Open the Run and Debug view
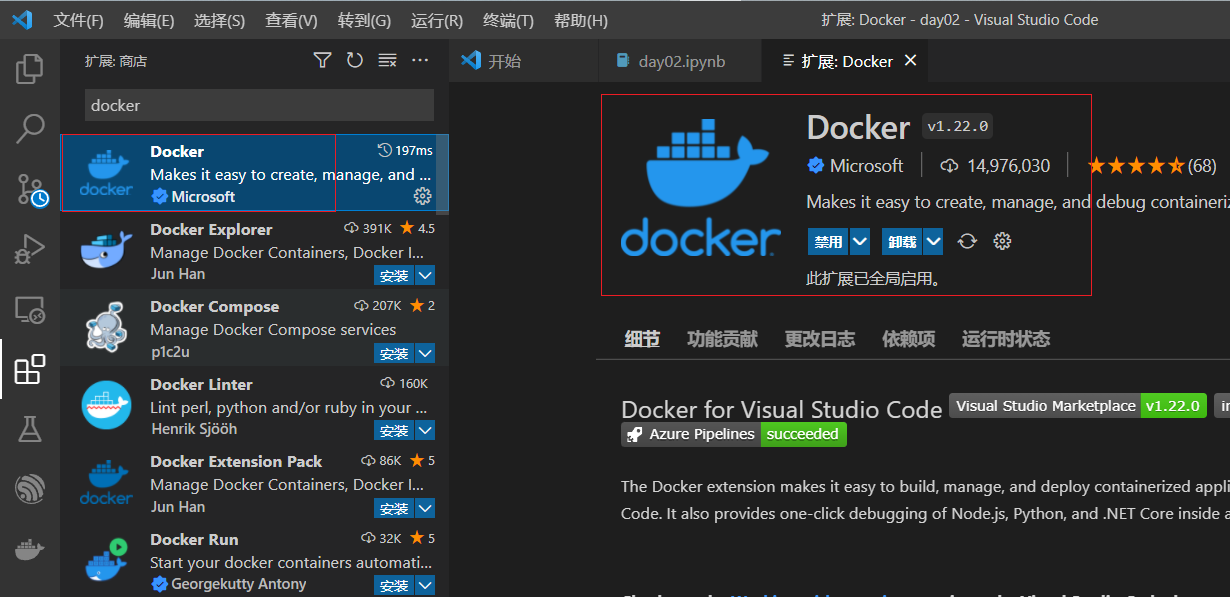 click(30, 250)
